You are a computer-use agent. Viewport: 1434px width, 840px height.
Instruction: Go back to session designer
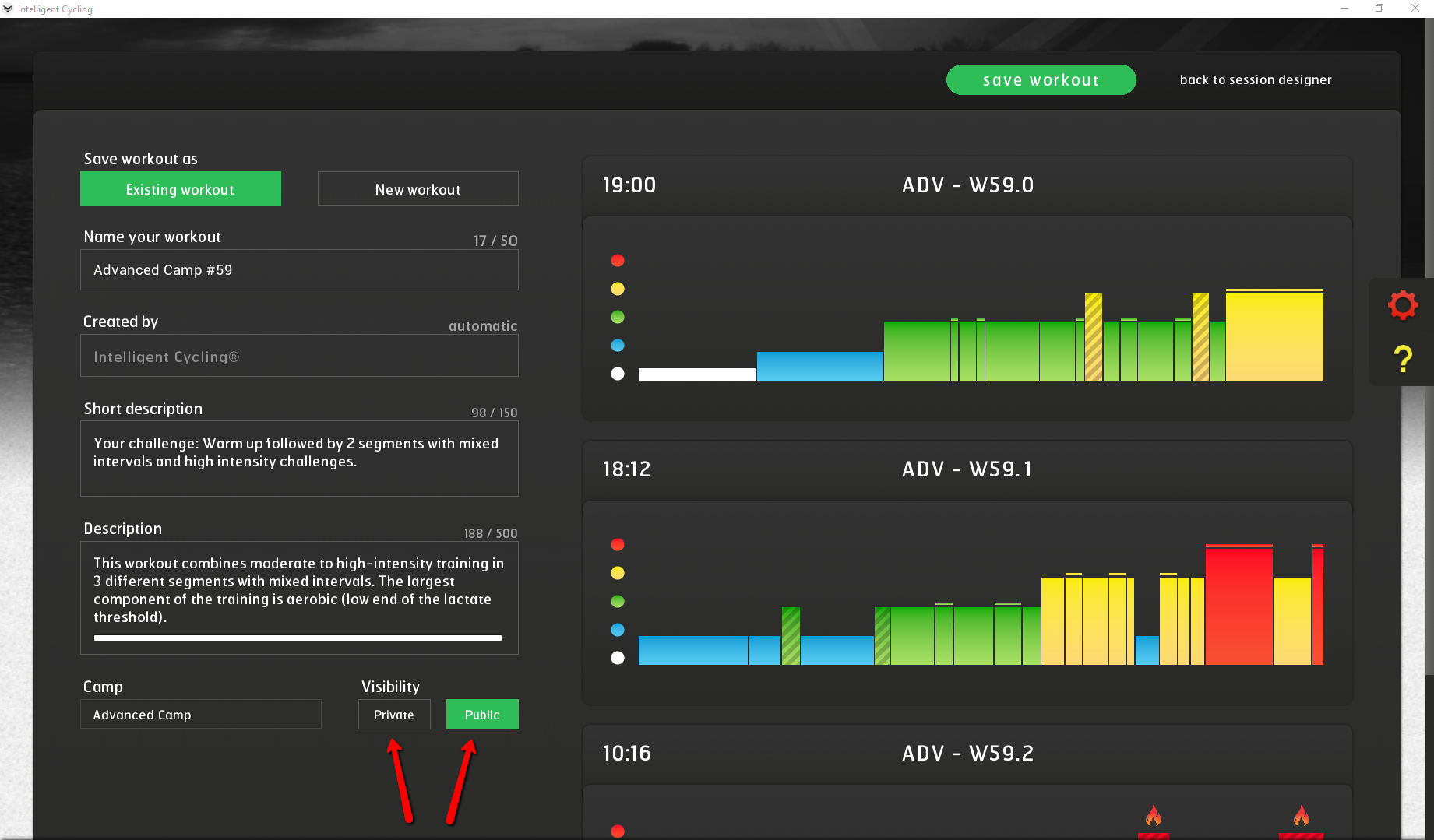pos(1255,80)
